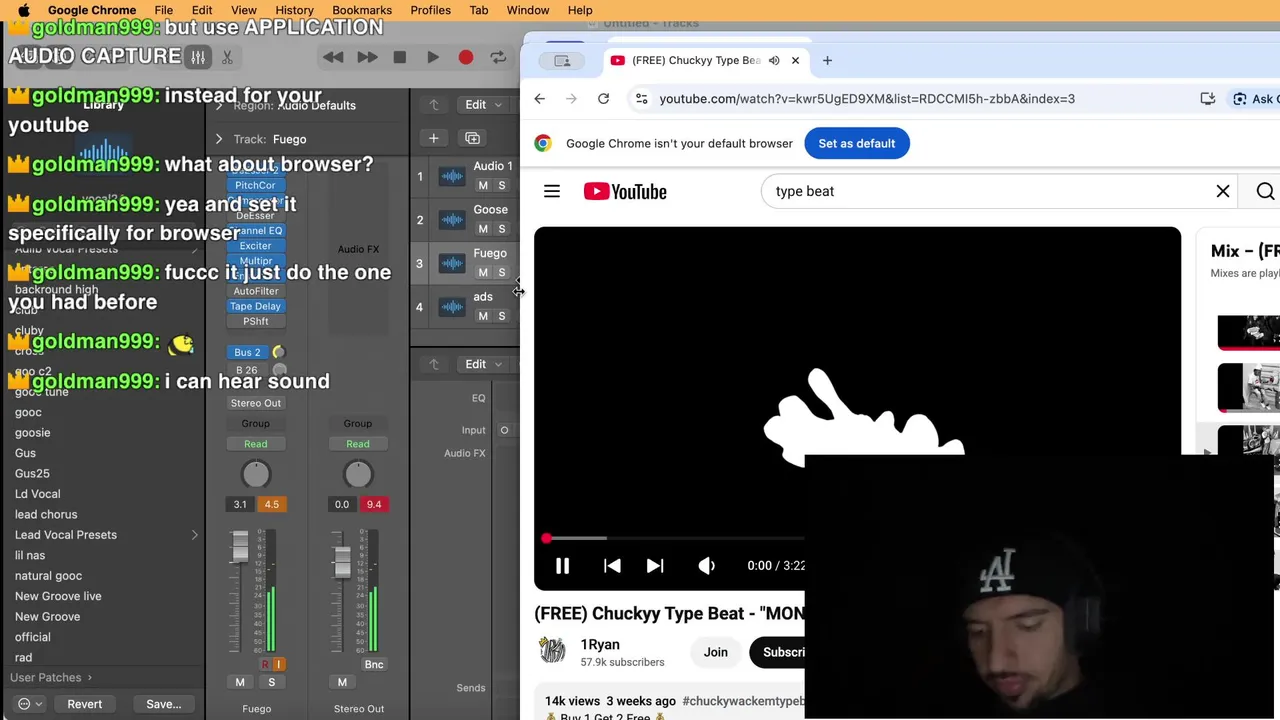This screenshot has height=720, width=1280.
Task: Mute the Audio 1 track
Action: pyautogui.click(x=483, y=185)
